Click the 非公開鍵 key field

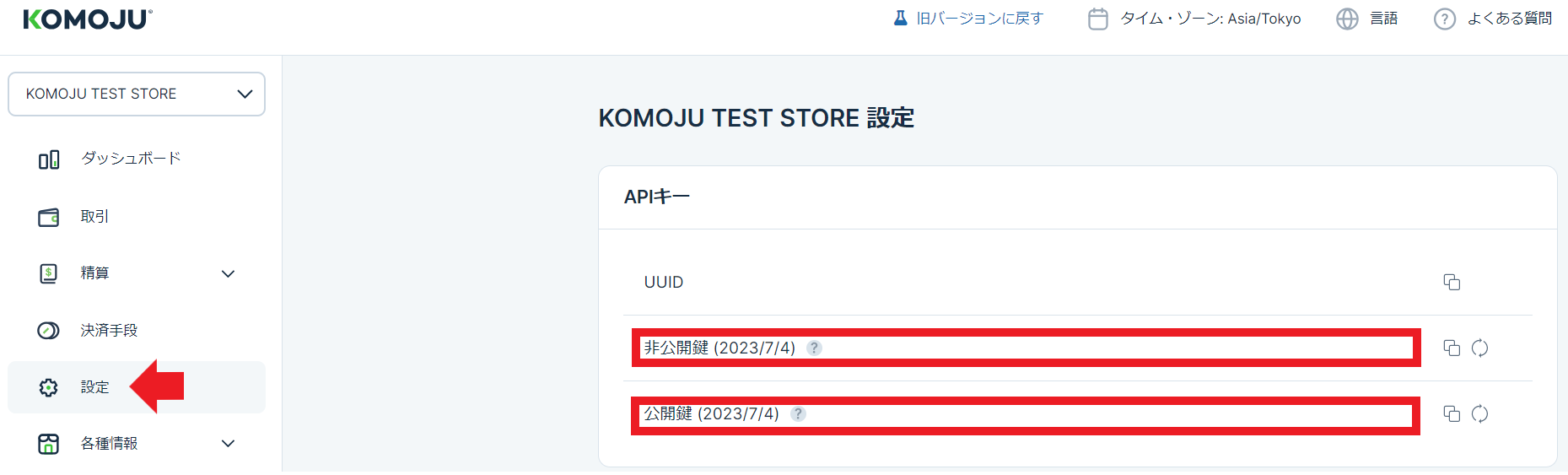coord(1097,348)
